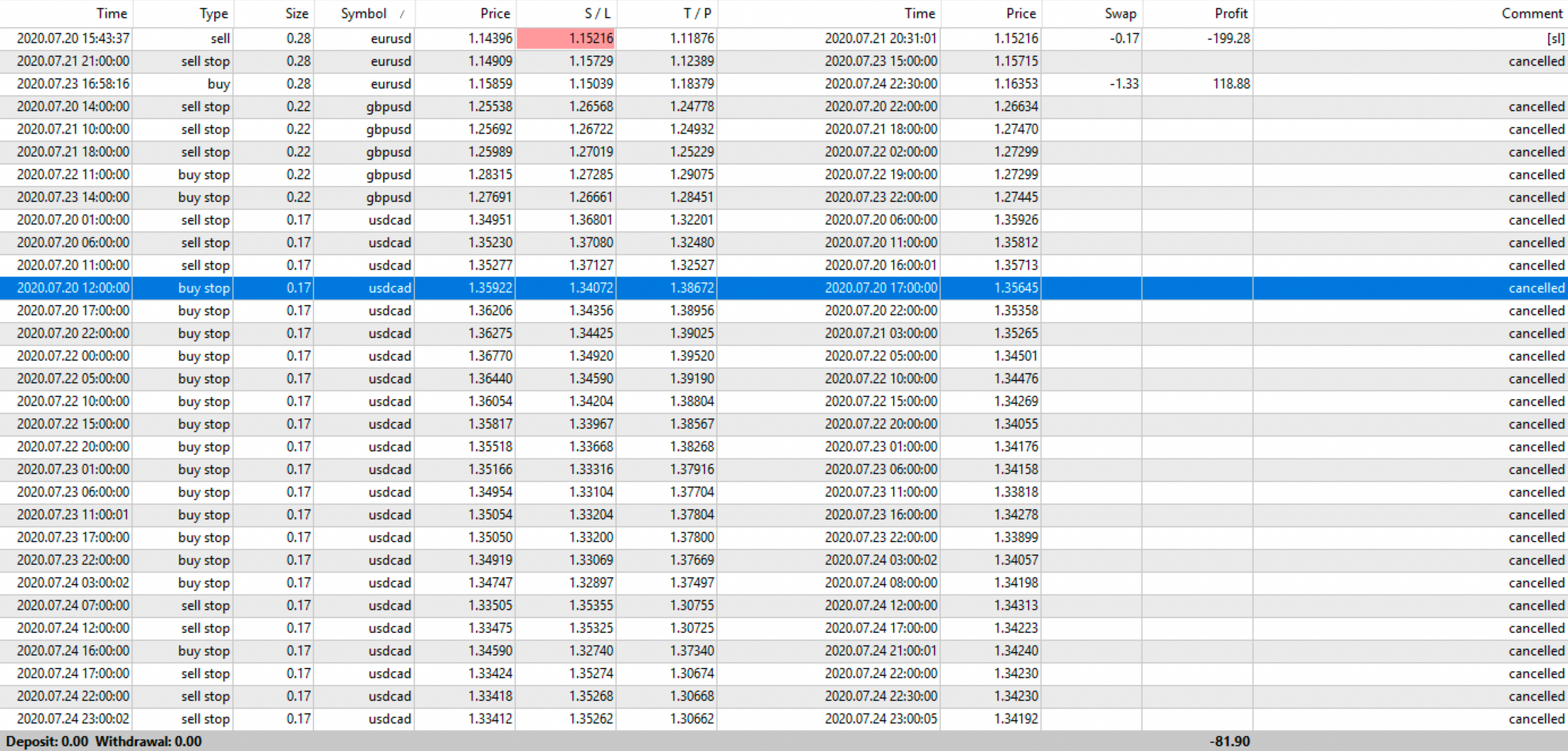This screenshot has height=751, width=1568.
Task: Click the S / L column header
Action: tap(597, 14)
